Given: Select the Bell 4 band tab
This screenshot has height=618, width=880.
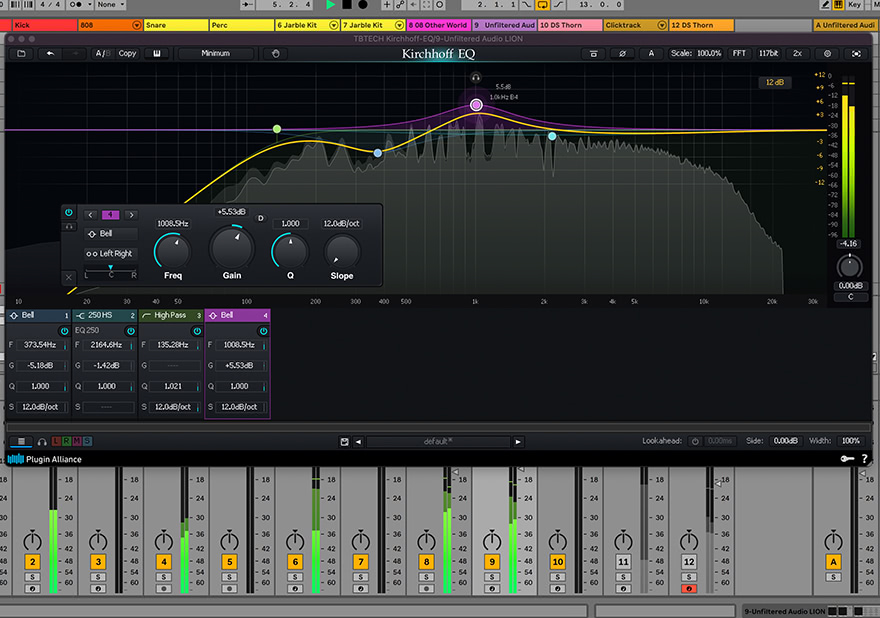Looking at the screenshot, I should (238, 315).
